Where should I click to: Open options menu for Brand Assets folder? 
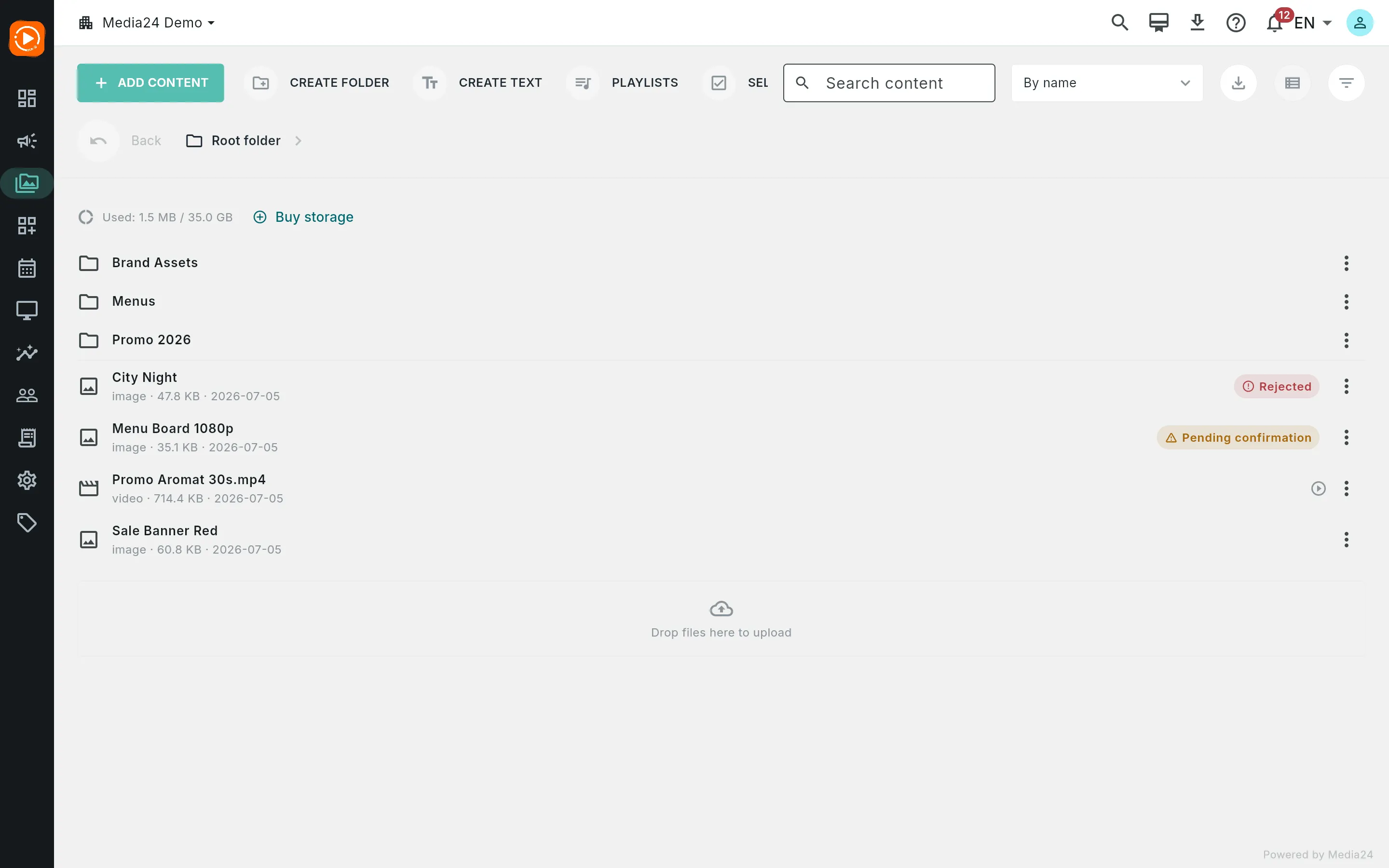1347,263
